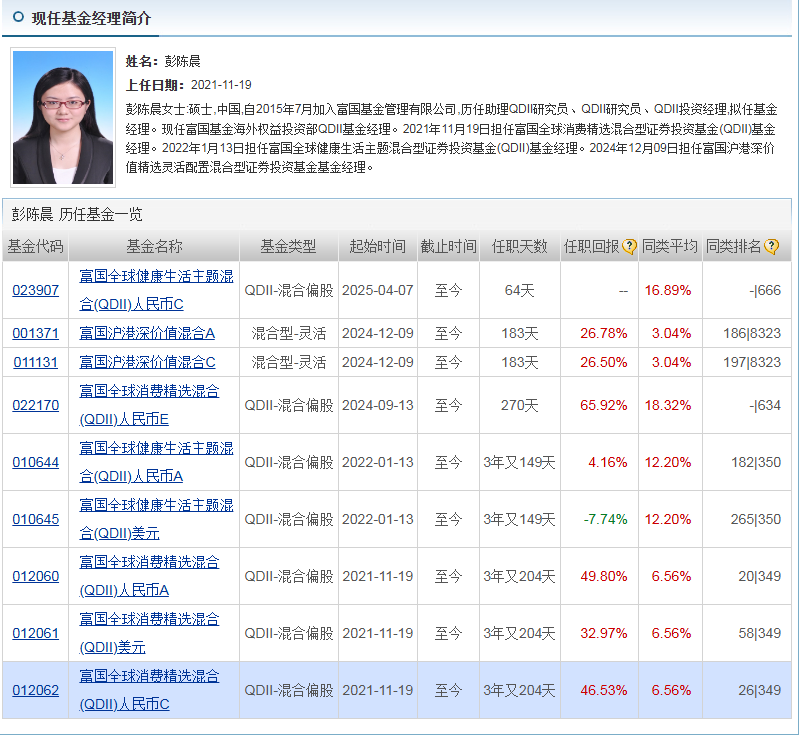Click the 46.53% return for fund 012062
Image resolution: width=799 pixels, height=735 pixels.
coord(603,691)
